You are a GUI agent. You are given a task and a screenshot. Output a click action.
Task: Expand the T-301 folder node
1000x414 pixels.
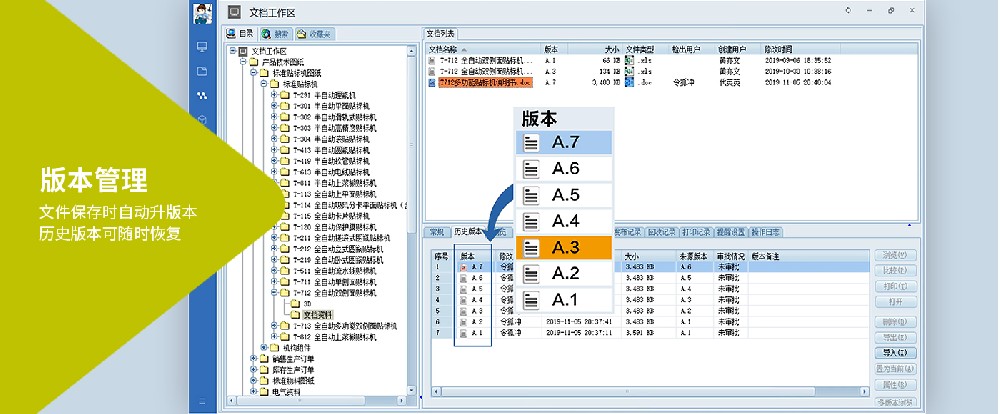[x=274, y=106]
